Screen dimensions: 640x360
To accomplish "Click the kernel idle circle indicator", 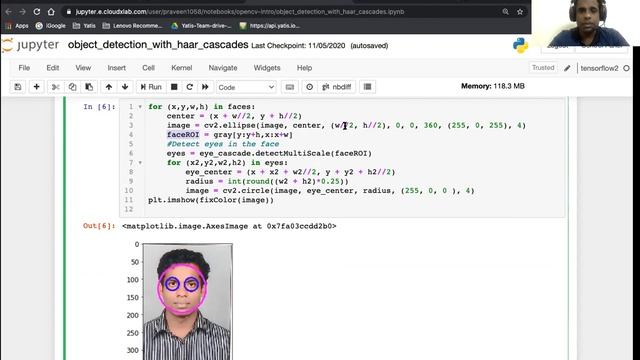I will coord(626,68).
